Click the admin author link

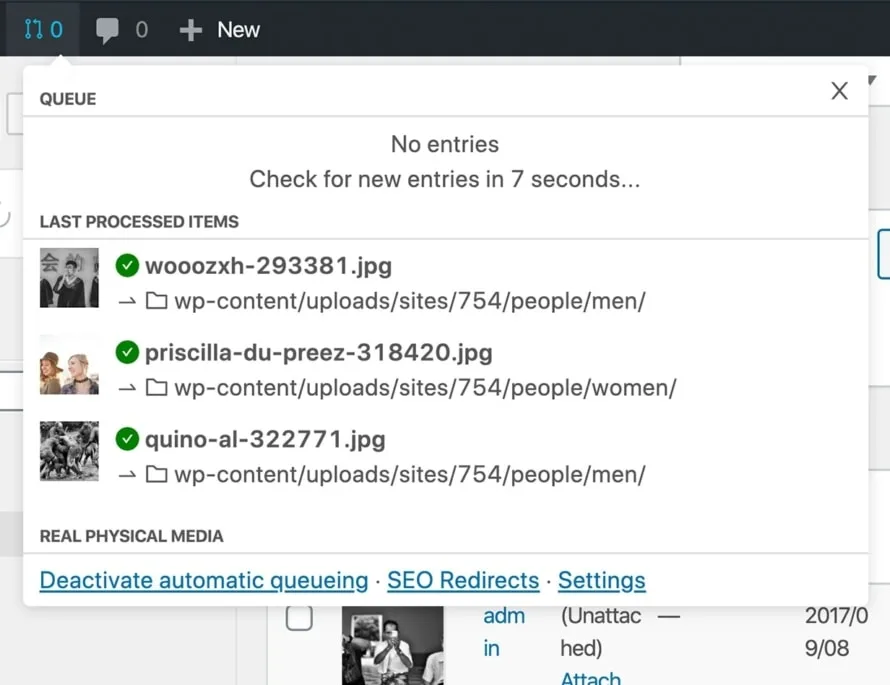[x=503, y=632]
